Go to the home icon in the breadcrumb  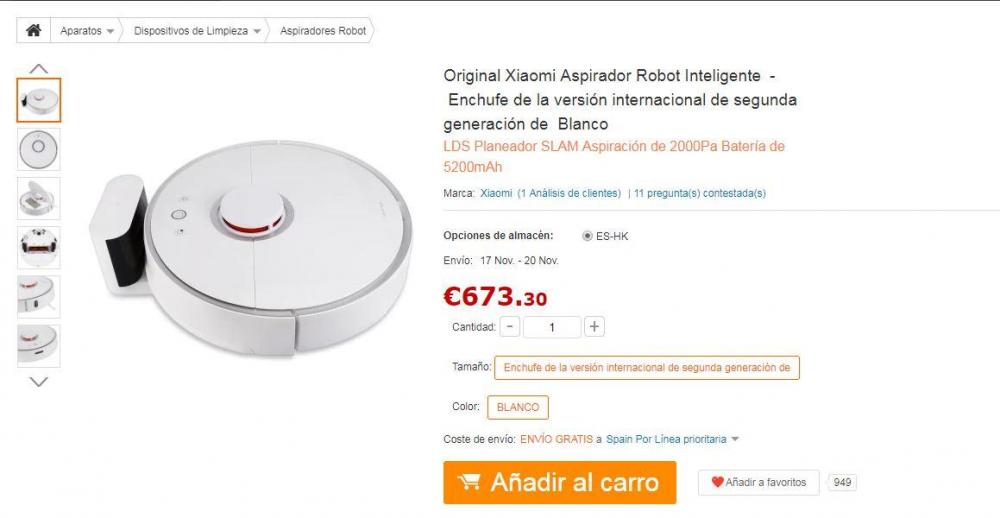coord(33,30)
